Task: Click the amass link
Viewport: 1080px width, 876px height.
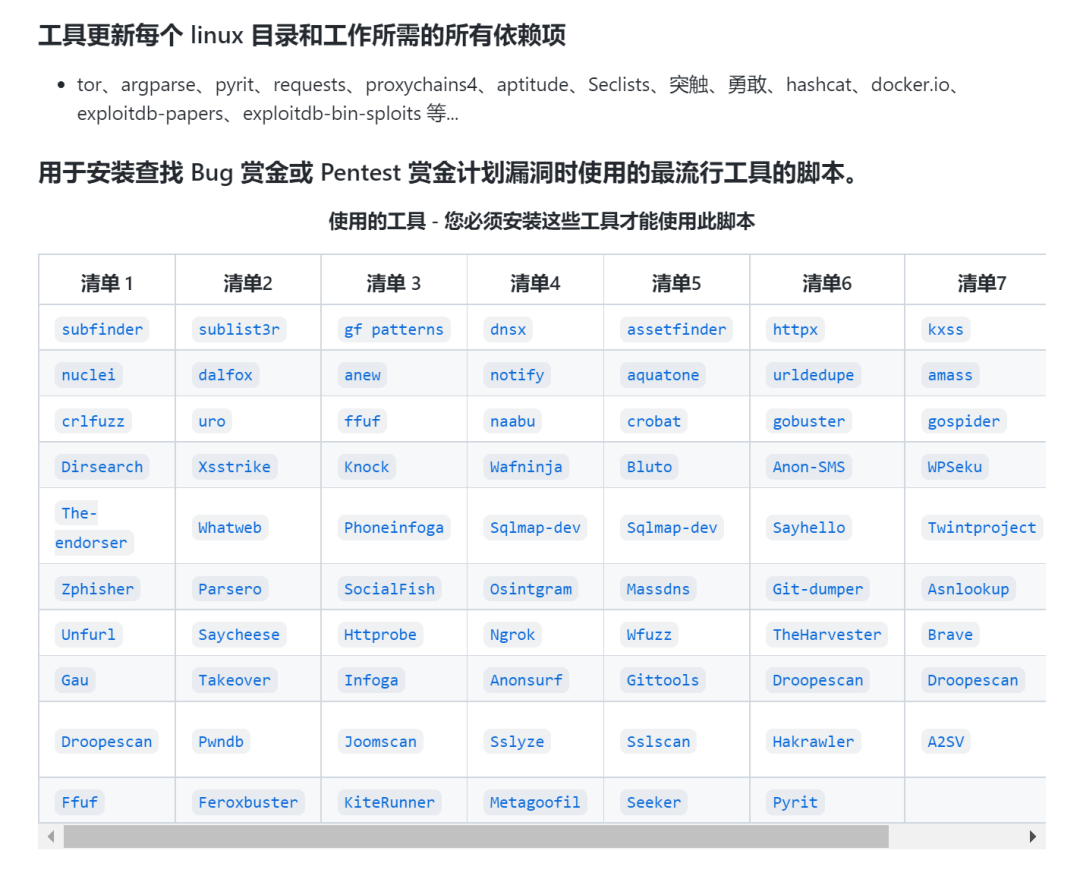Action: coord(950,375)
